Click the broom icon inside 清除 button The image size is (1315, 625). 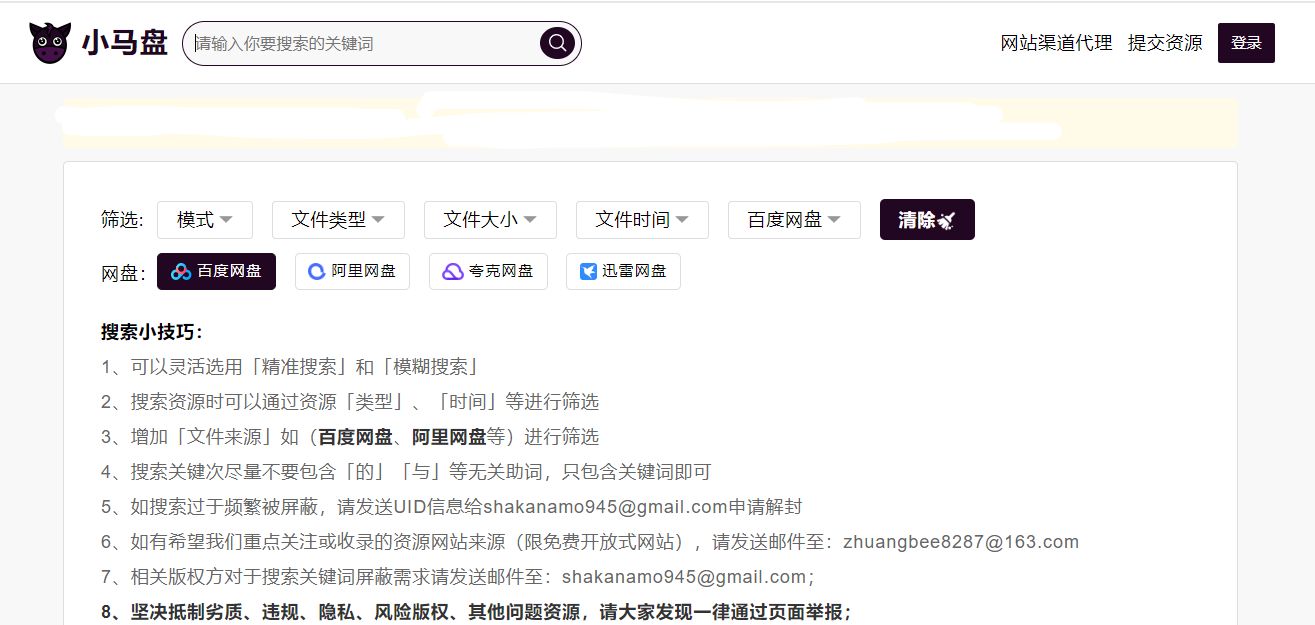click(x=948, y=219)
